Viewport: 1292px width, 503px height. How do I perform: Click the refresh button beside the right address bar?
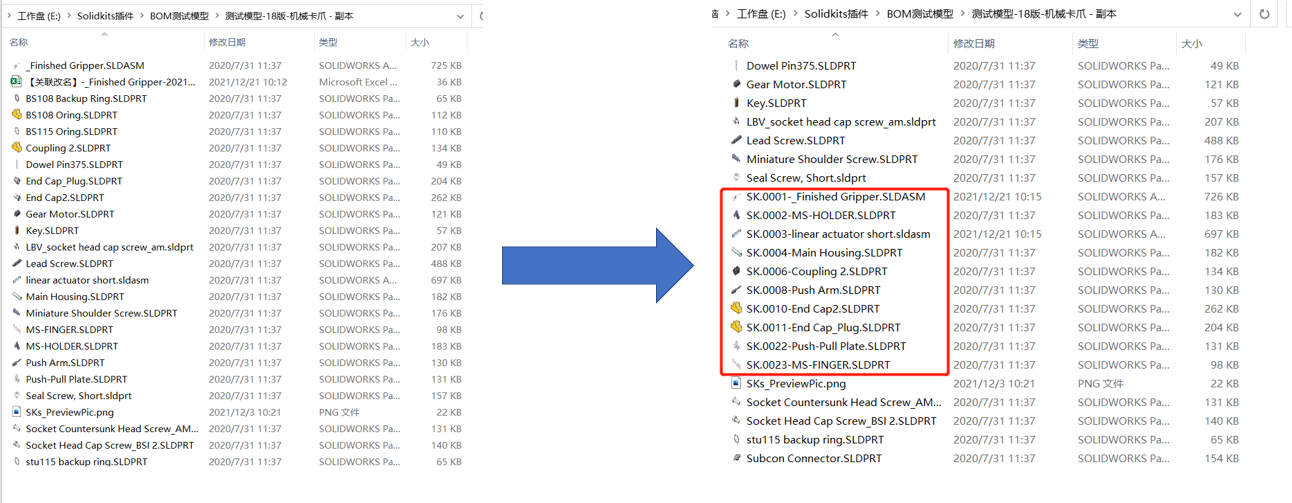1265,15
